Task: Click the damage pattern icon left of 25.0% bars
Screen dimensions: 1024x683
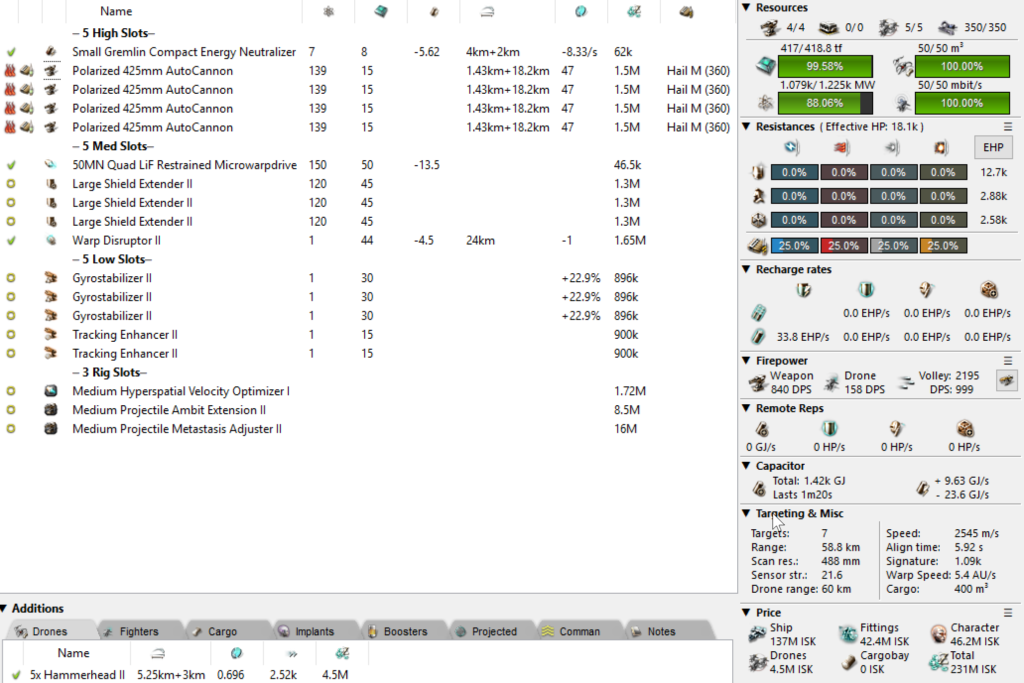Action: pos(758,246)
